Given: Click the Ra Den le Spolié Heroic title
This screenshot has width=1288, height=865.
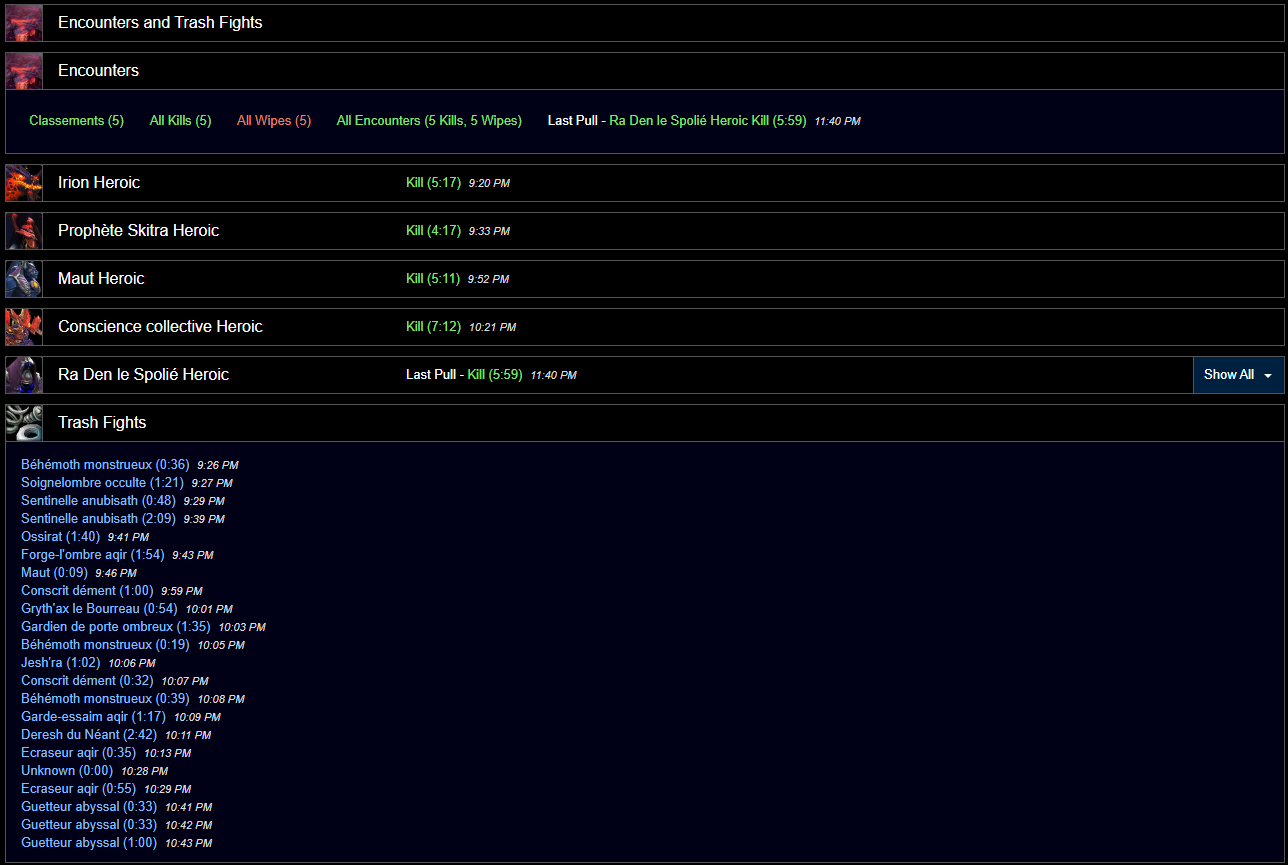Looking at the screenshot, I should click(x=143, y=375).
